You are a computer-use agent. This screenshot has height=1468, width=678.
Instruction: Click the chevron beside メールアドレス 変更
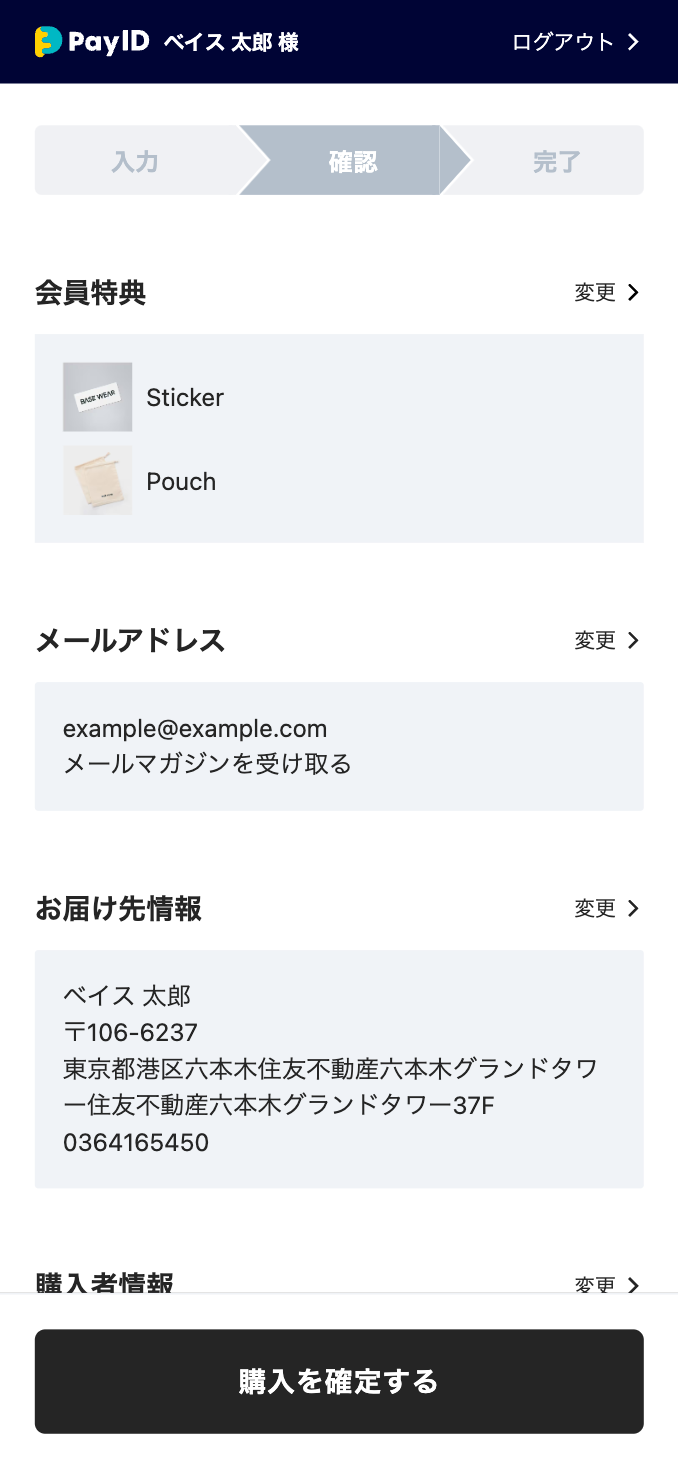(632, 640)
